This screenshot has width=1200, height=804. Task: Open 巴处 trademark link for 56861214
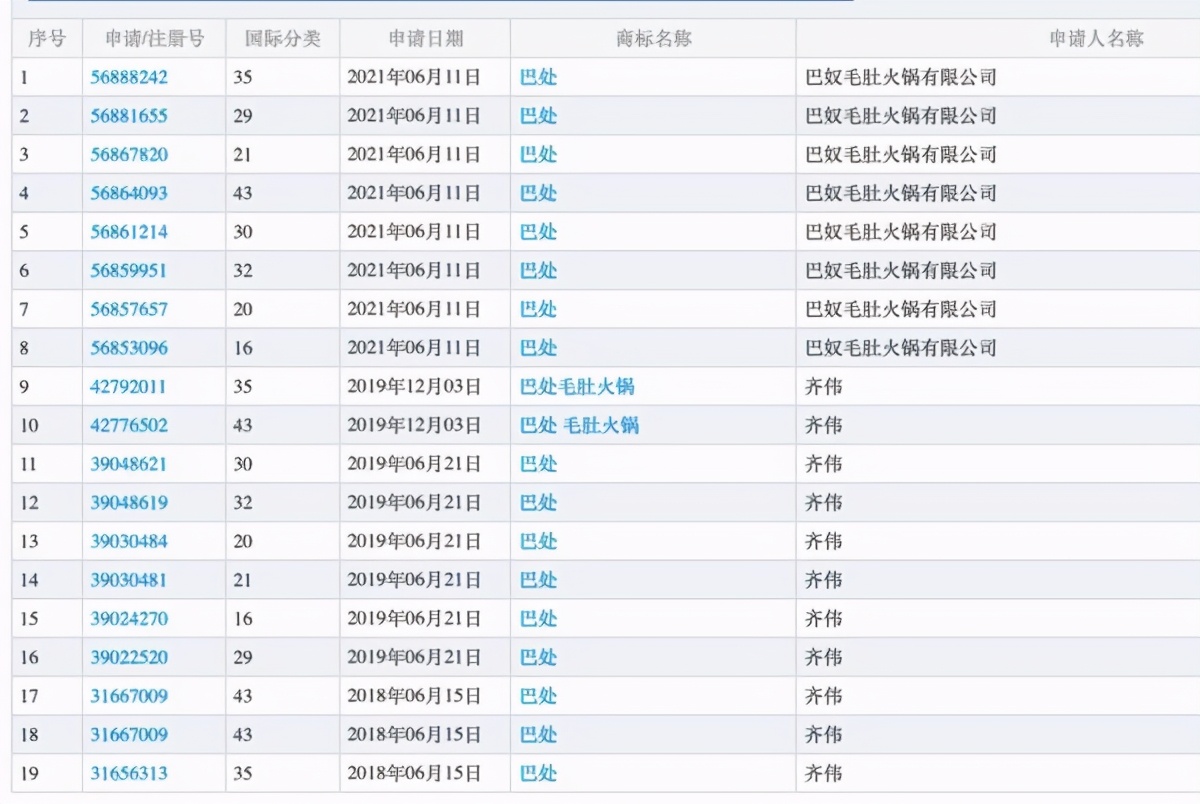538,232
